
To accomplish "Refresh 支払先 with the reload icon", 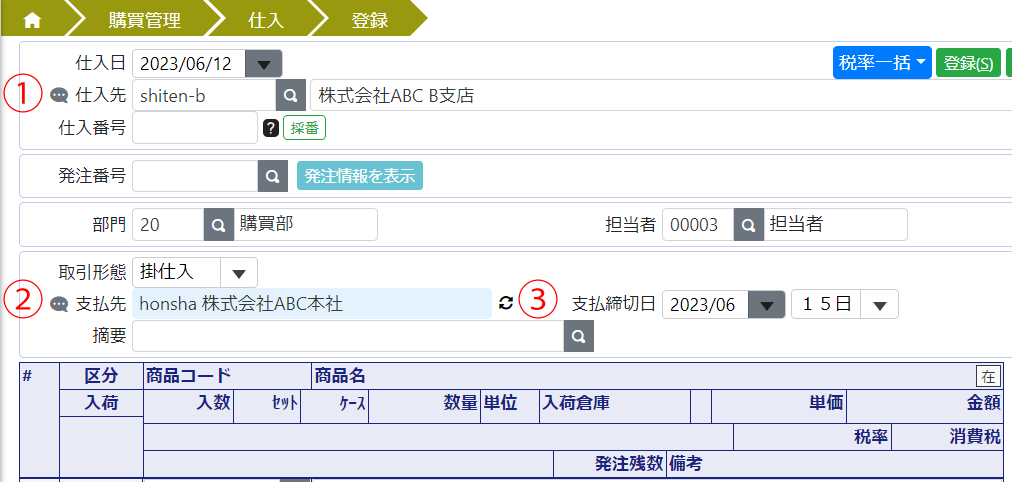I will click(x=507, y=303).
